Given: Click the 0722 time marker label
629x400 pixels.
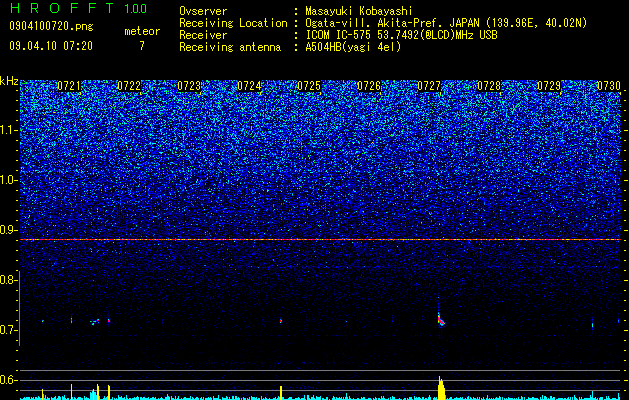Looking at the screenshot, I should click(129, 86).
